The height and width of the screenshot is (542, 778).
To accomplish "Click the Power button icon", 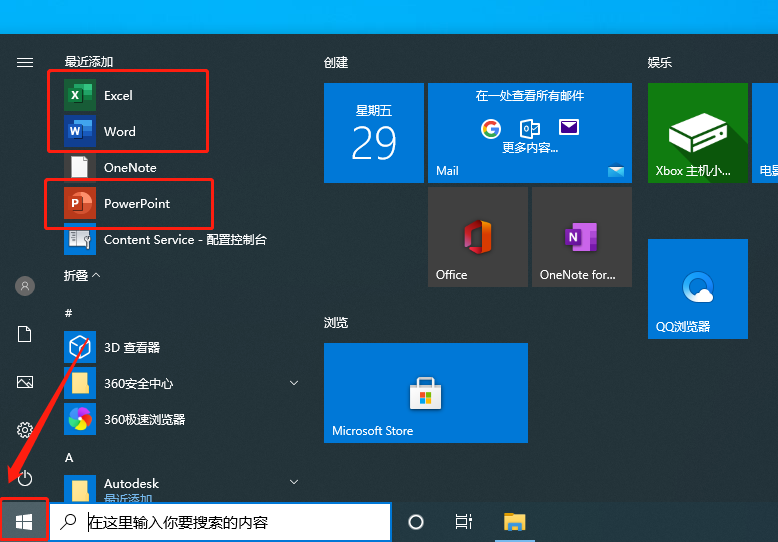I will pos(25,478).
